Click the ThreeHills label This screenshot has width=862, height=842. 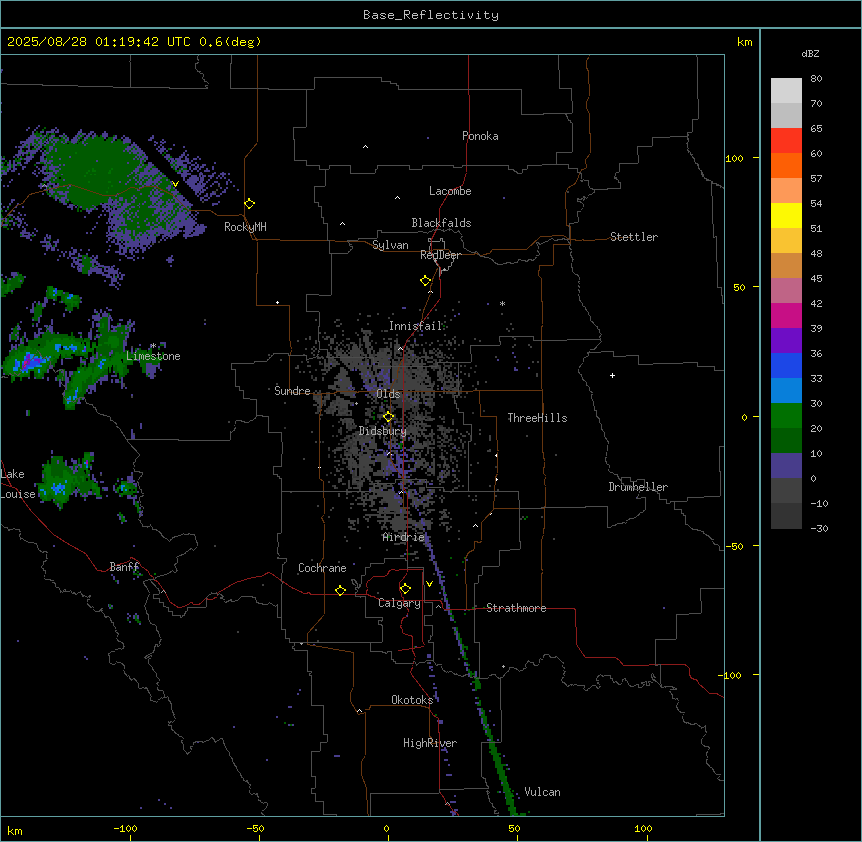click(537, 418)
